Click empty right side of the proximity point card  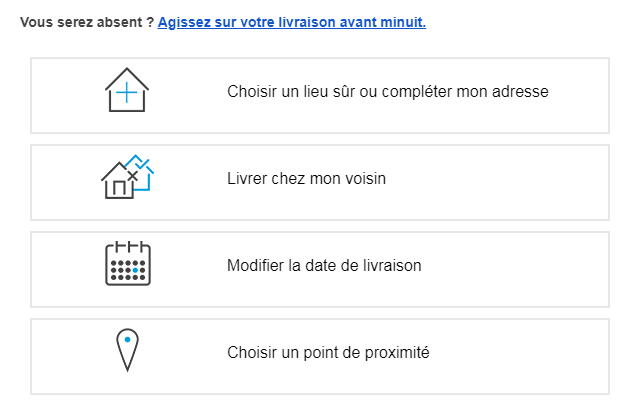click(530, 355)
